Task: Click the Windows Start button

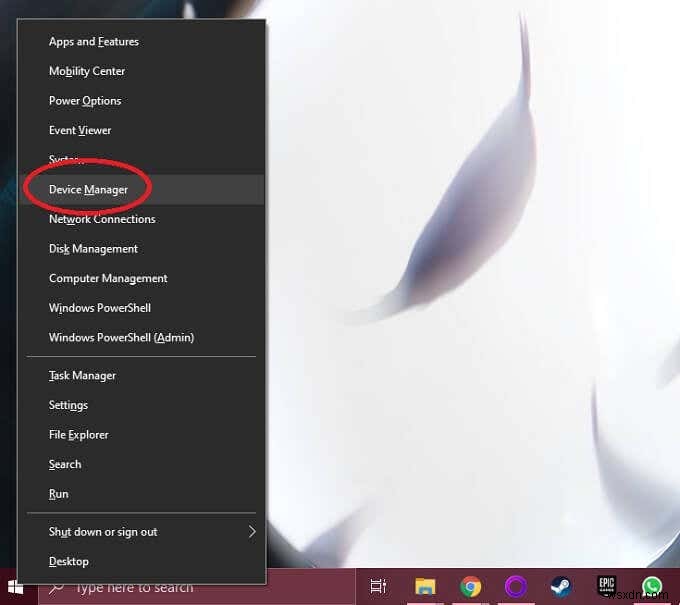Action: tap(16, 588)
